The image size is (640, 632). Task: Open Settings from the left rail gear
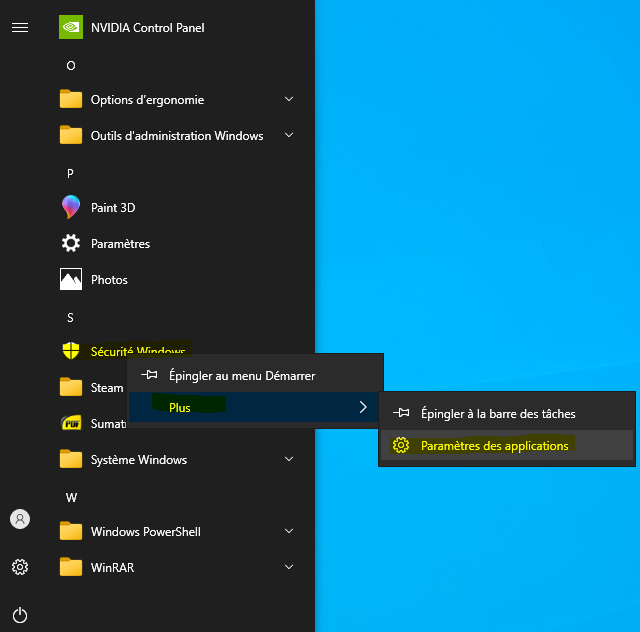pos(20,567)
